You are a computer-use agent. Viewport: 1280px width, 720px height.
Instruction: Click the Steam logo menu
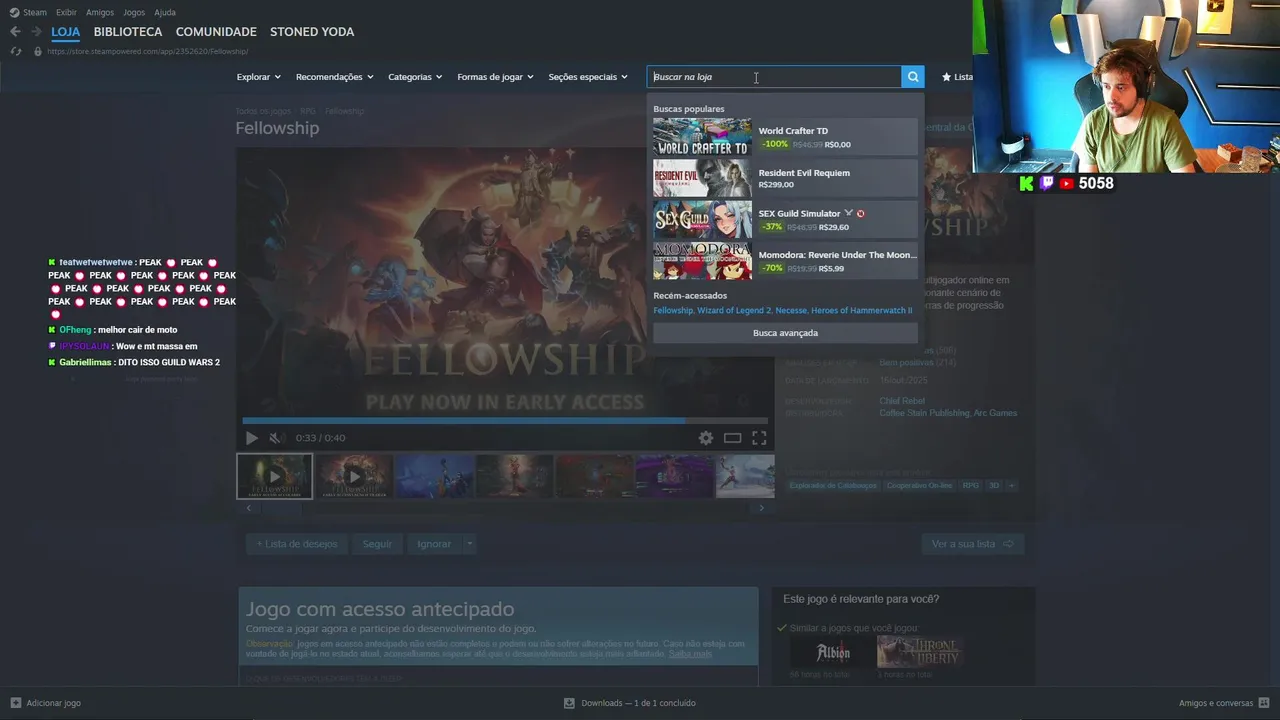(x=14, y=12)
